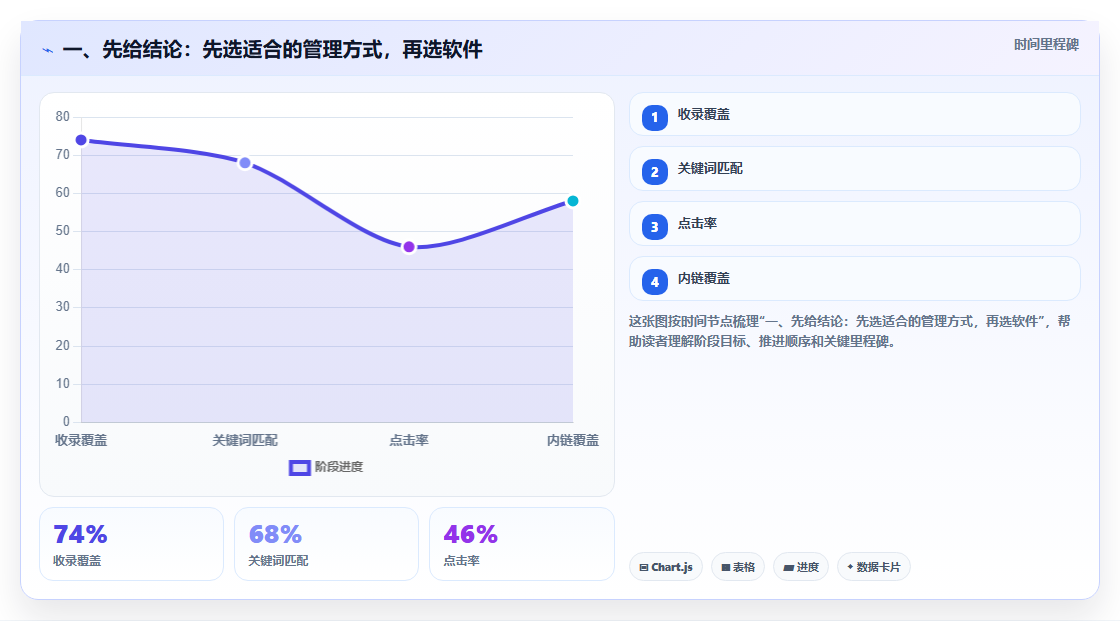
Task: Open the 点击率 step row
Action: pos(854,224)
